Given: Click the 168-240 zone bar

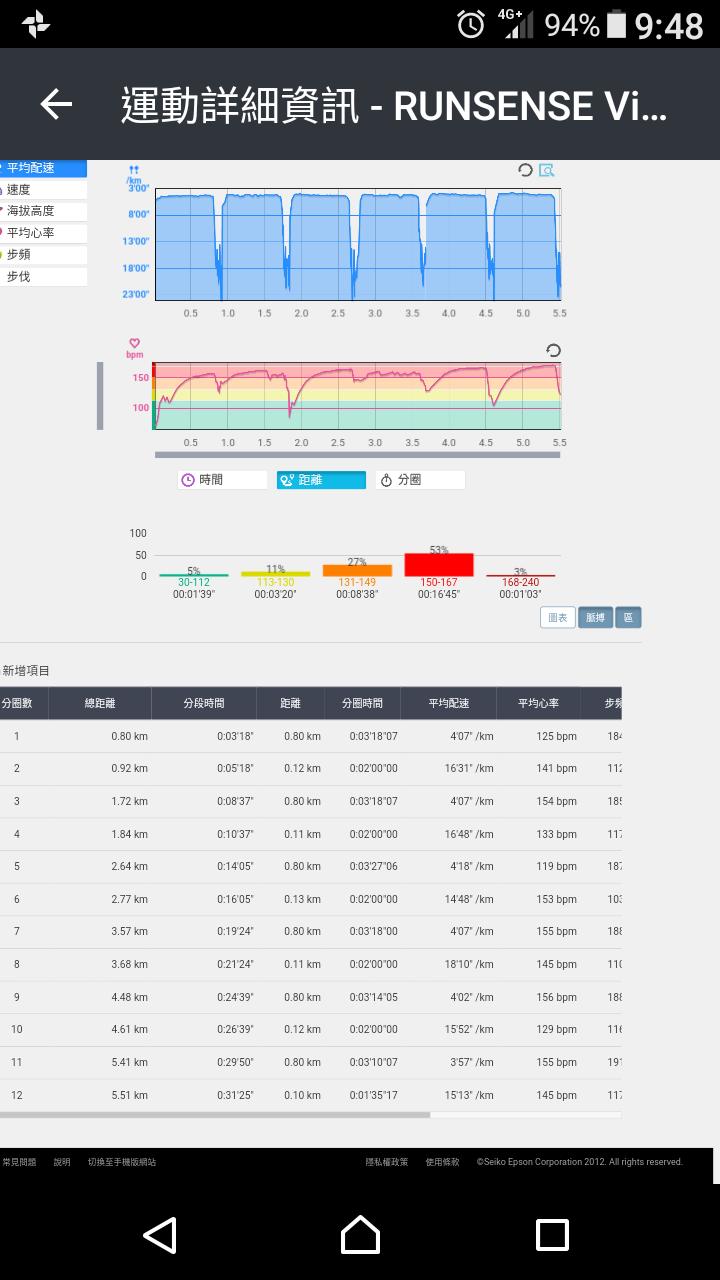Looking at the screenshot, I should coord(520,576).
